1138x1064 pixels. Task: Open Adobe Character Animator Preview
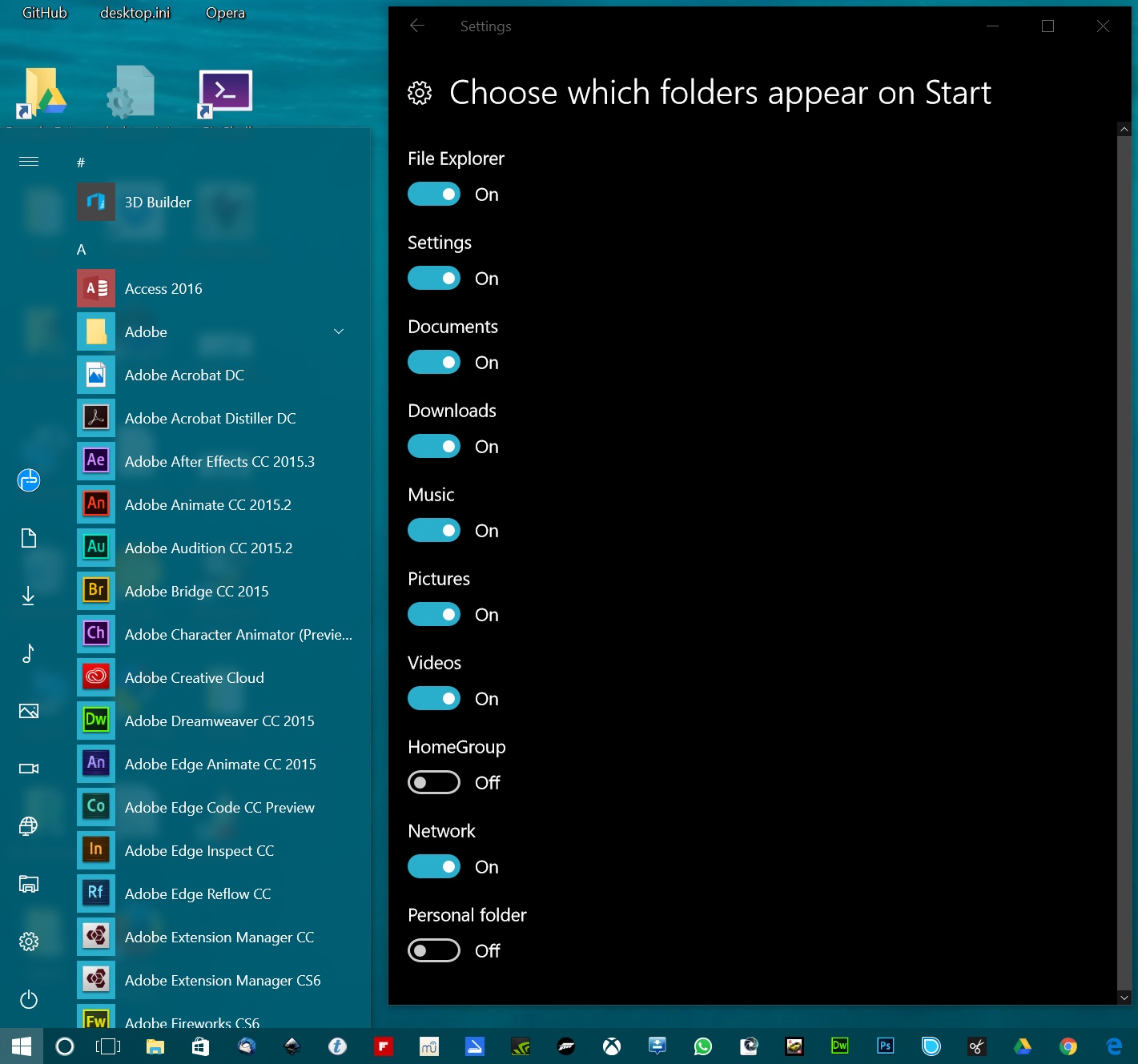pos(216,635)
